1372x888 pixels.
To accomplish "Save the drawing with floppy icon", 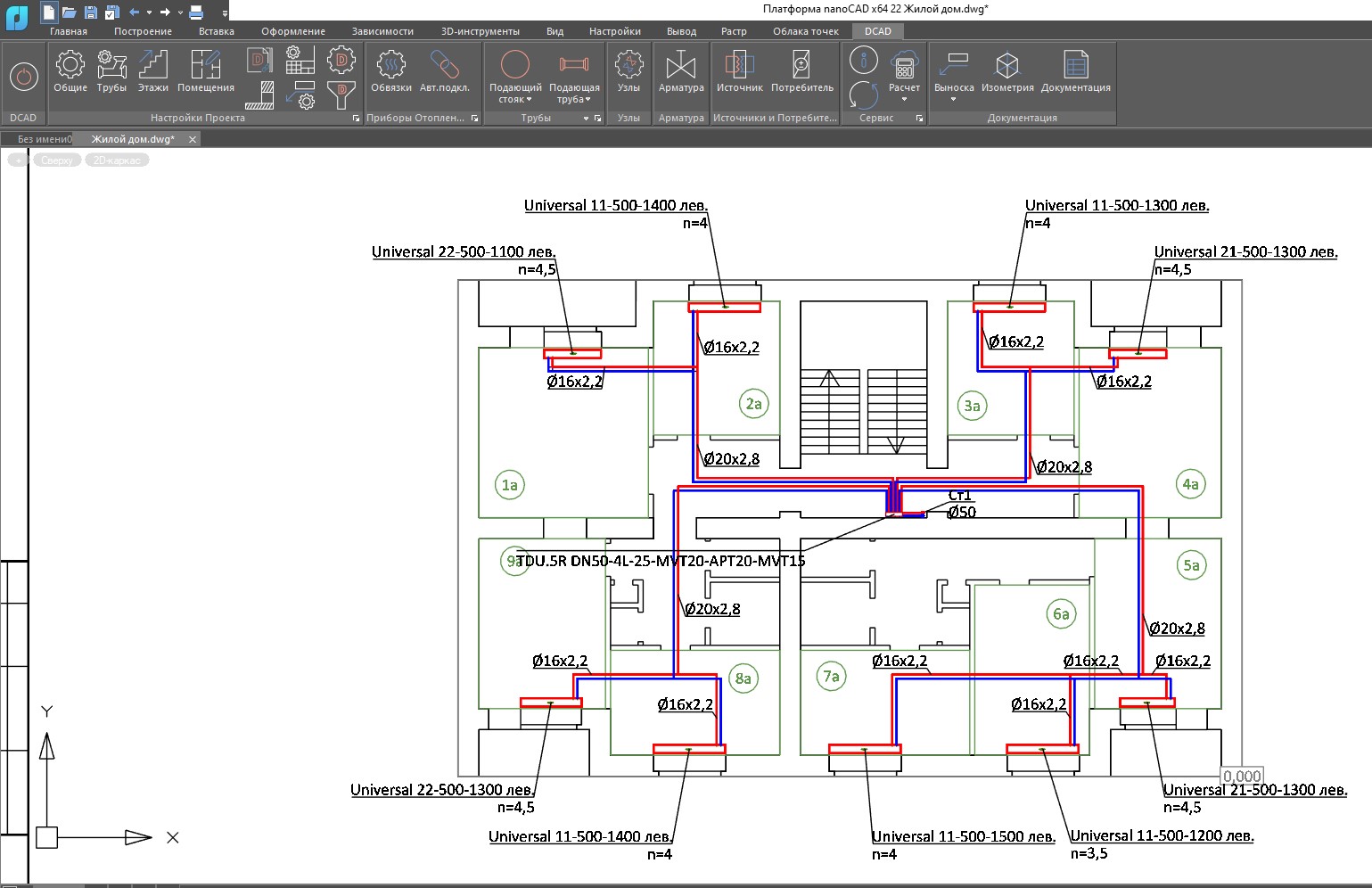I will coord(90,12).
